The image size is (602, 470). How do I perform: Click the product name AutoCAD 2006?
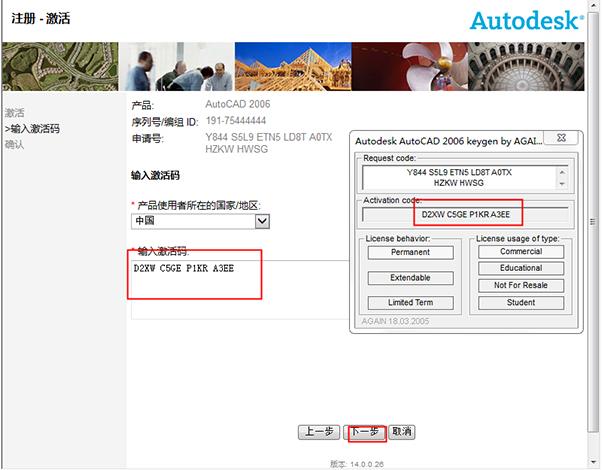pyautogui.click(x=238, y=104)
